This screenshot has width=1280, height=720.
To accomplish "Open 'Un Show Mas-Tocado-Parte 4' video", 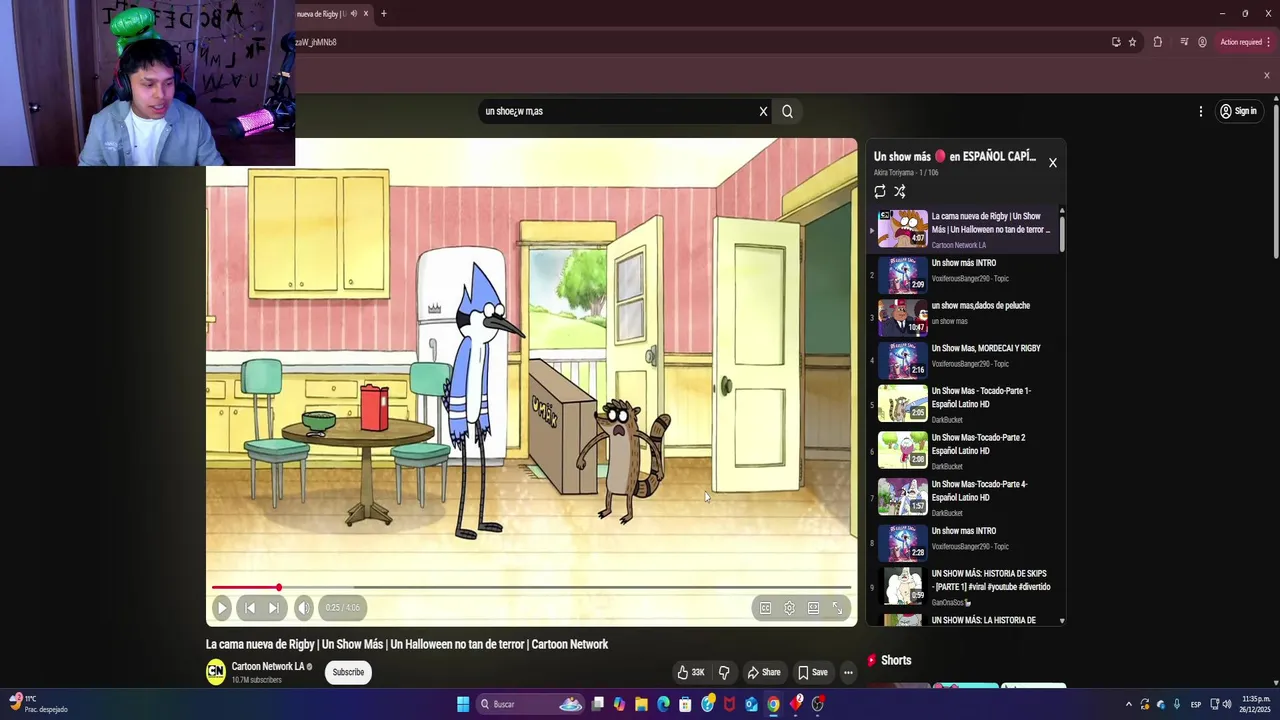I will coord(964,497).
